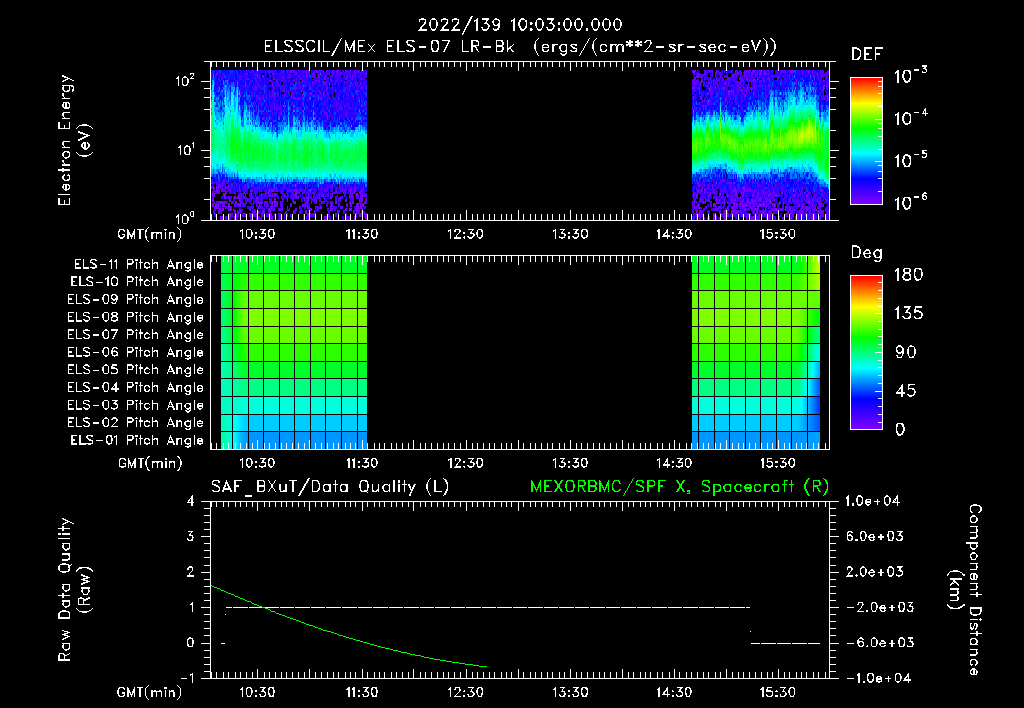Click the 10^-6 DEF color bar tick
Screen dimensions: 1024x708
910,202
